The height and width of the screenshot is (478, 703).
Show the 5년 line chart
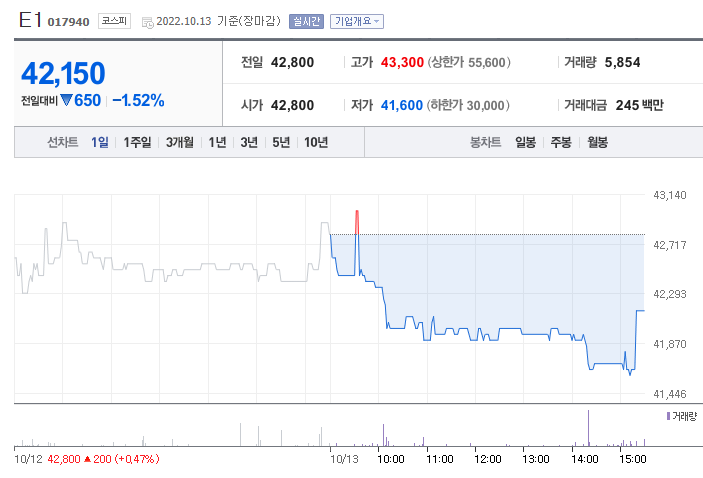pos(281,142)
